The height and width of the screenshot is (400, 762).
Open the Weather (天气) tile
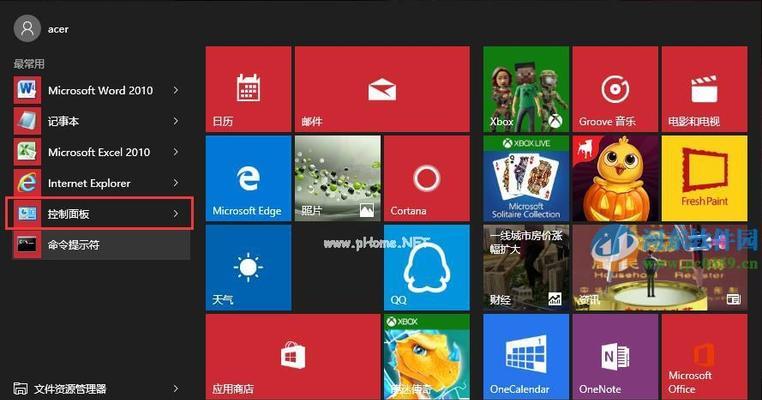(x=248, y=267)
